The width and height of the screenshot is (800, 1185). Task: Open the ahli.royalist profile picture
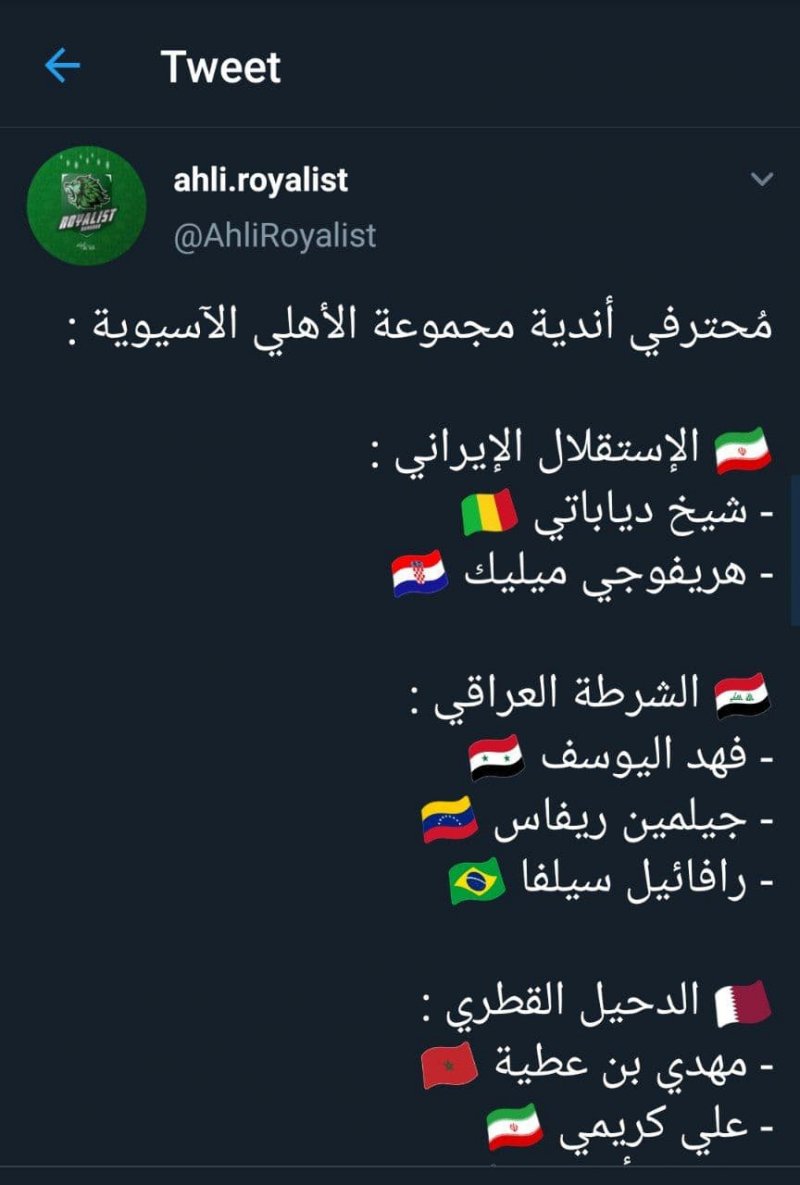[86, 205]
